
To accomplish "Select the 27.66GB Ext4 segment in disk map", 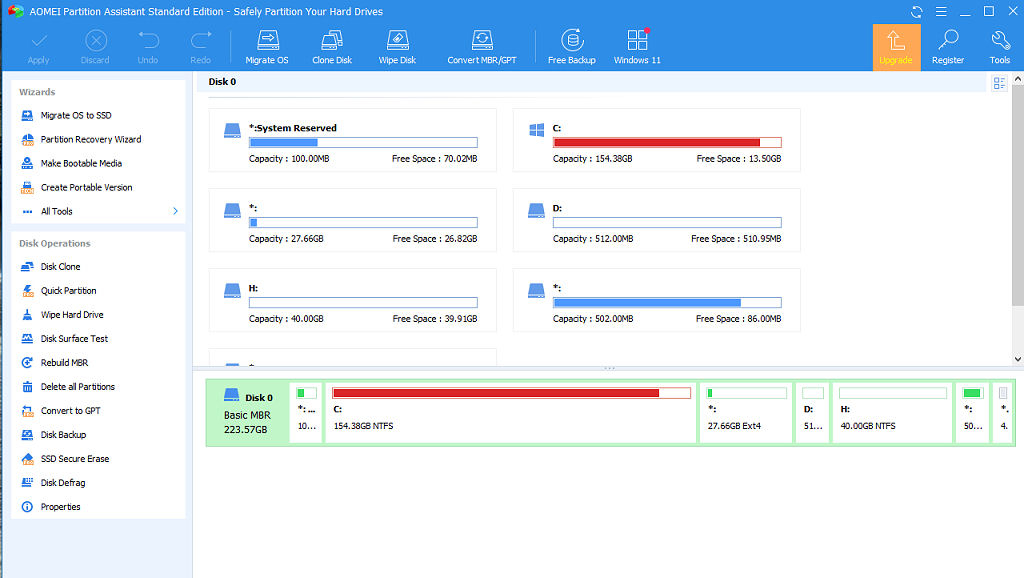I will pyautogui.click(x=746, y=413).
